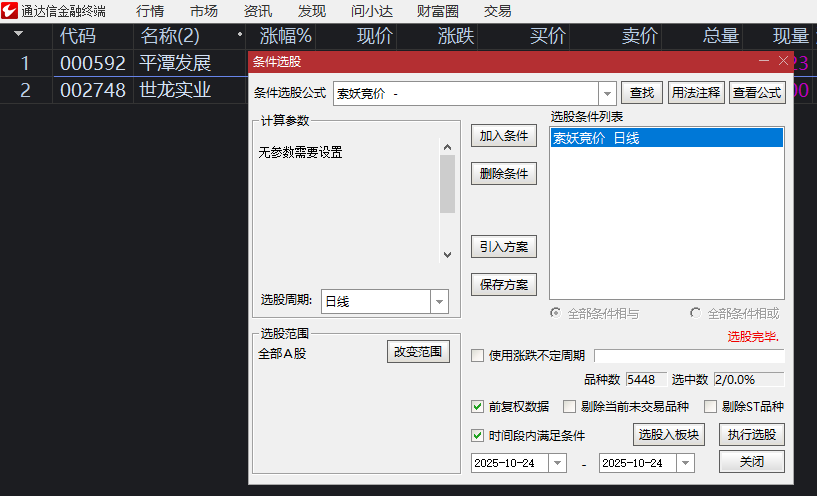Enable 使用涨跌不定周期 checkbox
This screenshot has height=496, width=817.
pos(478,356)
